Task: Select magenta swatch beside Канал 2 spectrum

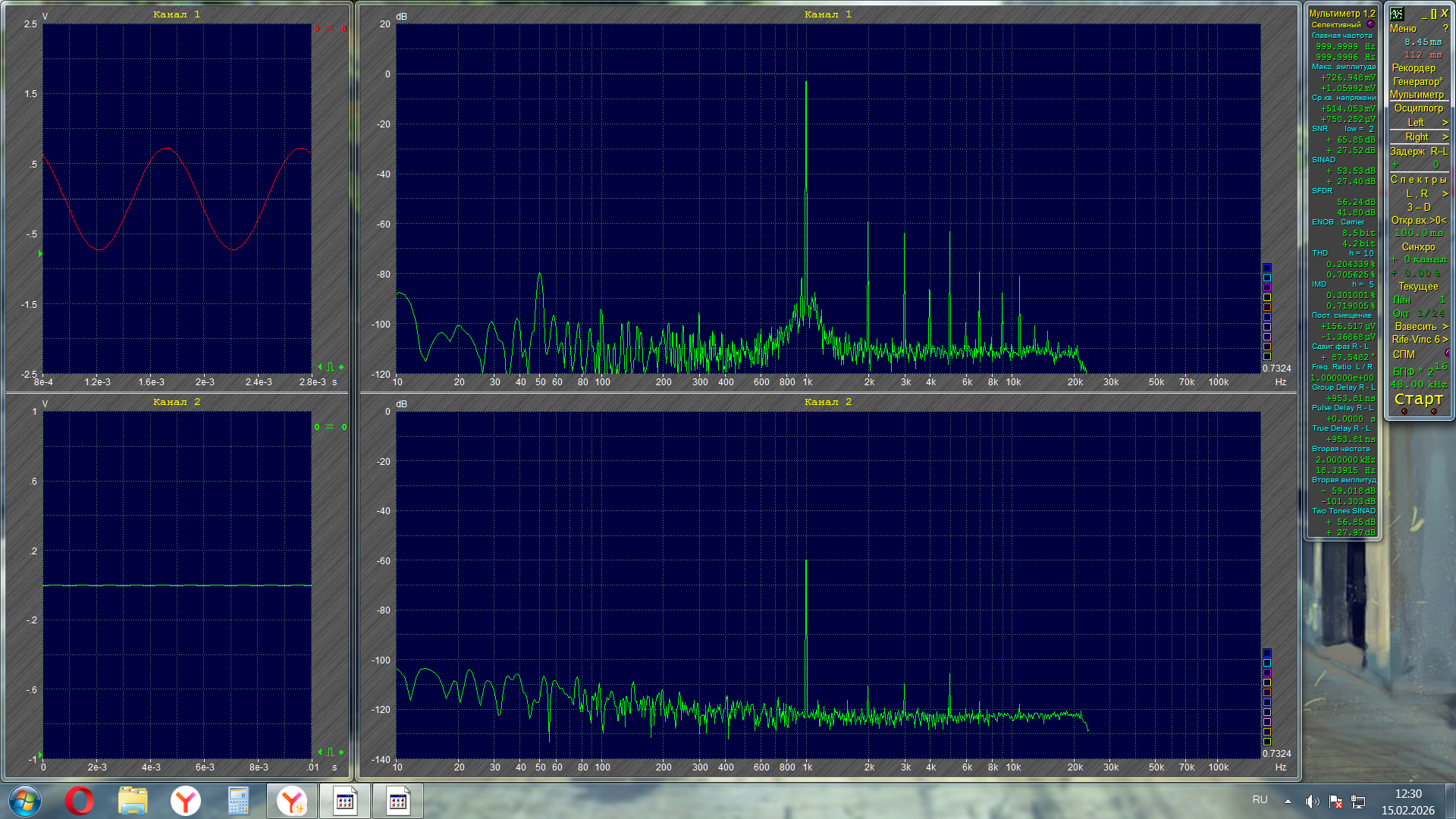Action: [x=1266, y=673]
